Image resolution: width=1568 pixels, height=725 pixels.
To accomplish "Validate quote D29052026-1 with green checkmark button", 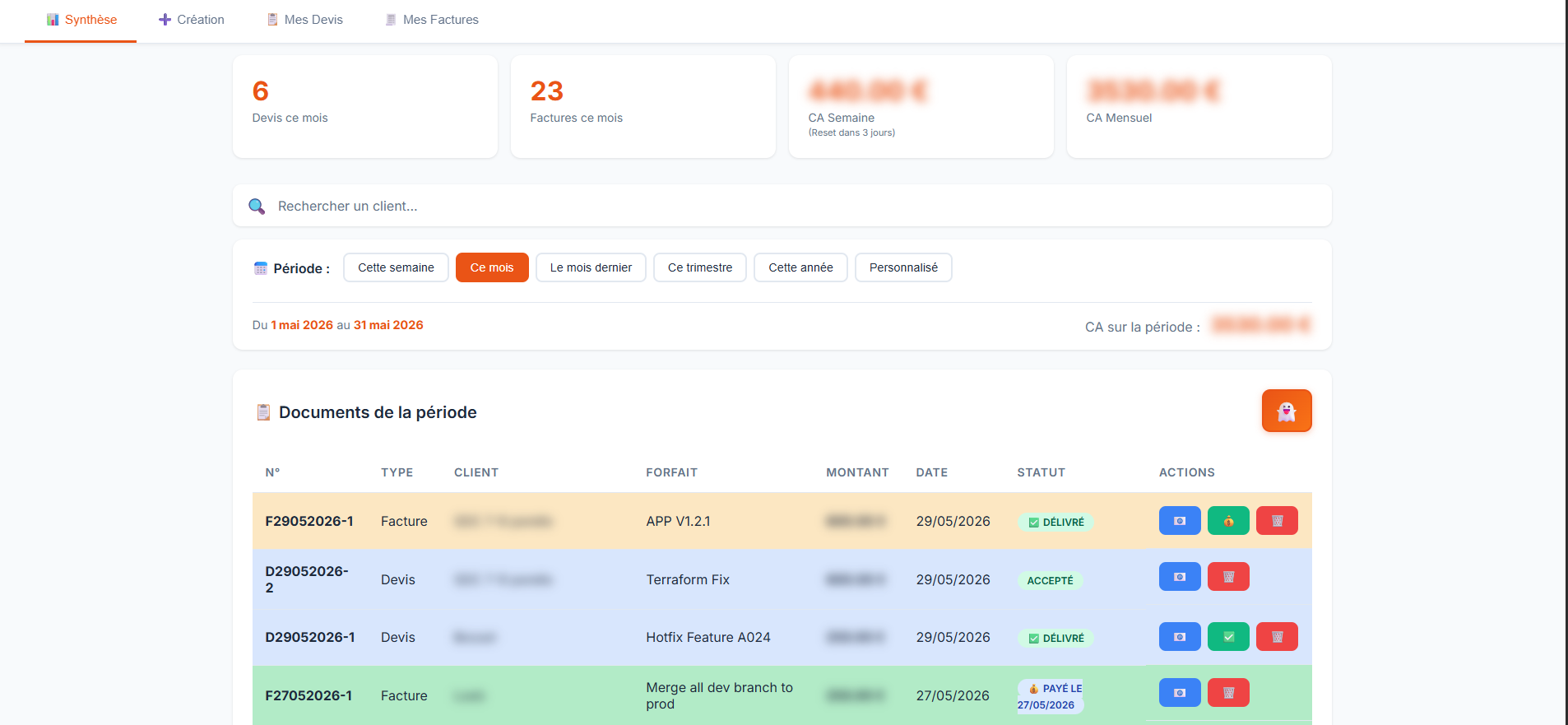I will (1228, 637).
